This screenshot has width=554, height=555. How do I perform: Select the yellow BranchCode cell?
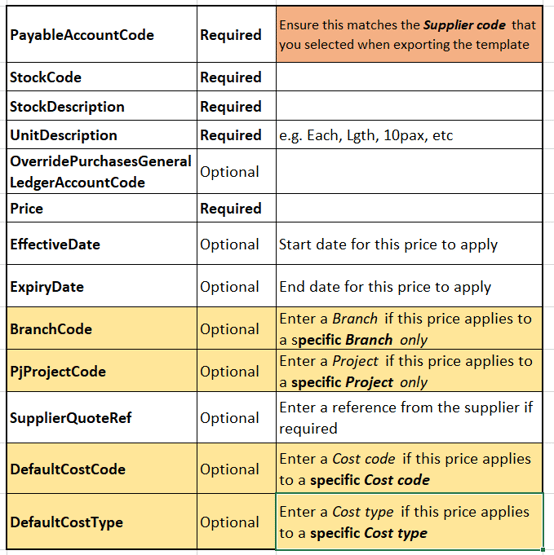tap(102, 328)
